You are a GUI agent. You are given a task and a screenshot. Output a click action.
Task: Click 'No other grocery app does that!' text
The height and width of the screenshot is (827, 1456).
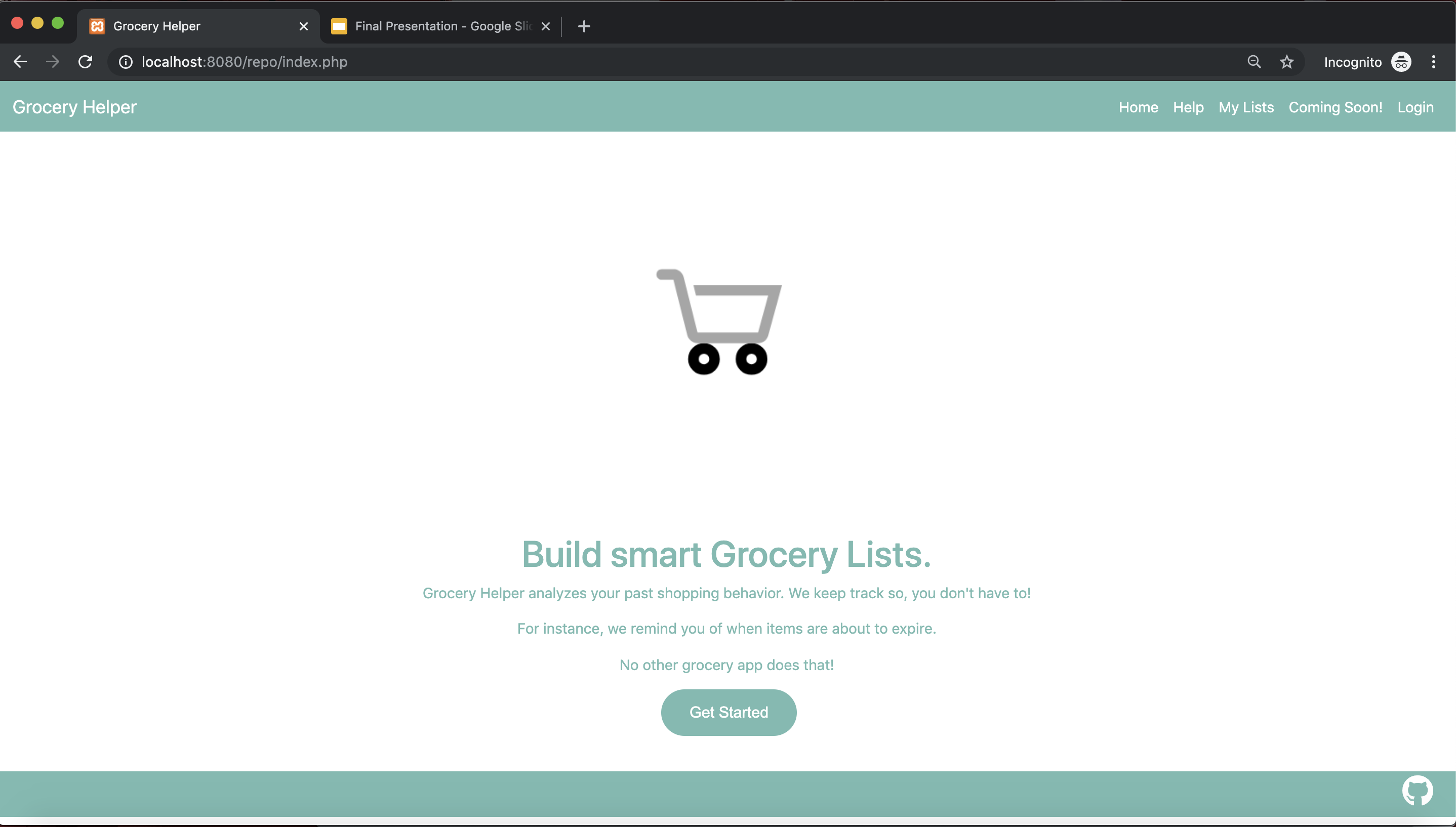726,665
